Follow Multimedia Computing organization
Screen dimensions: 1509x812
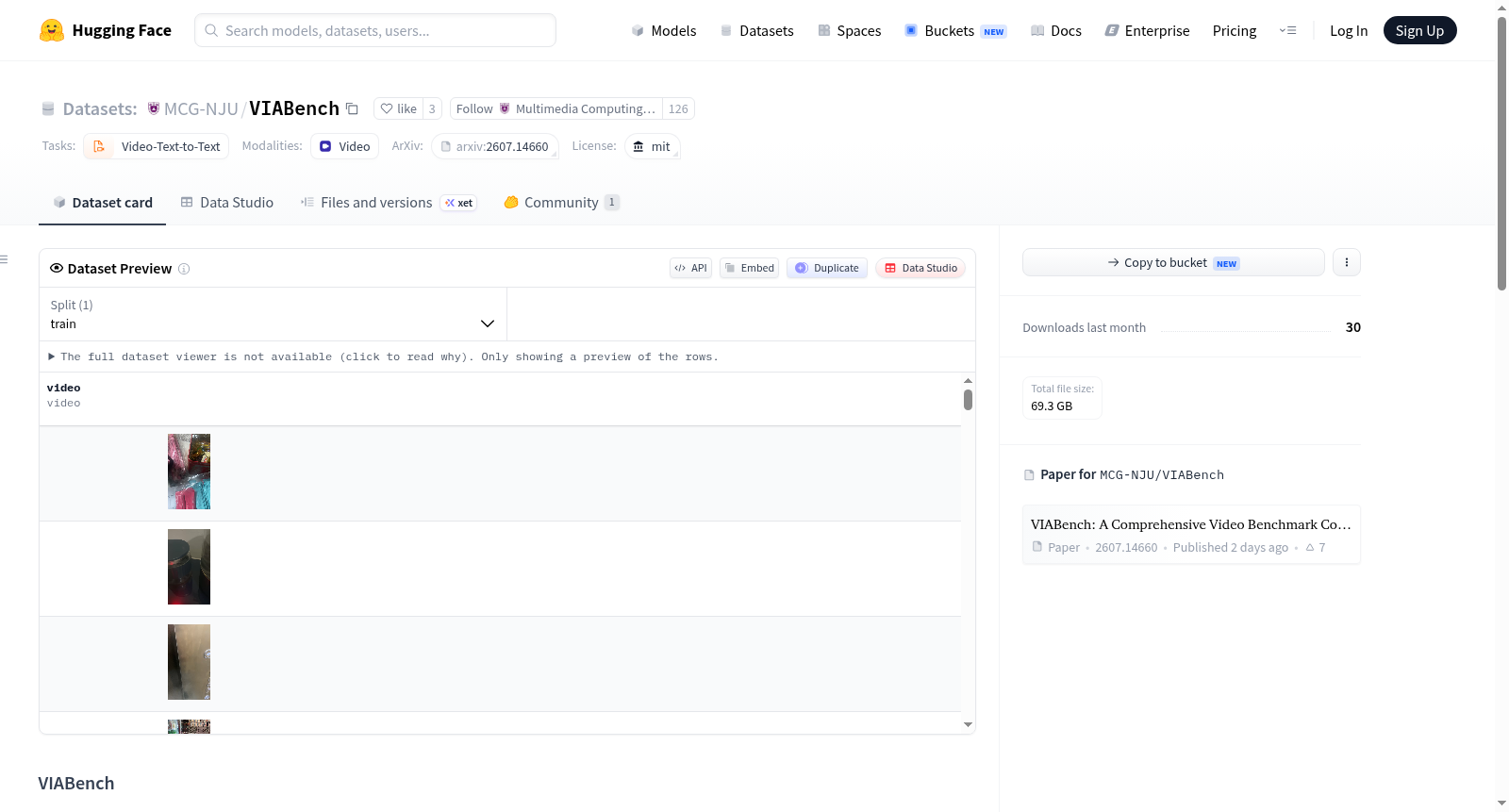[556, 108]
